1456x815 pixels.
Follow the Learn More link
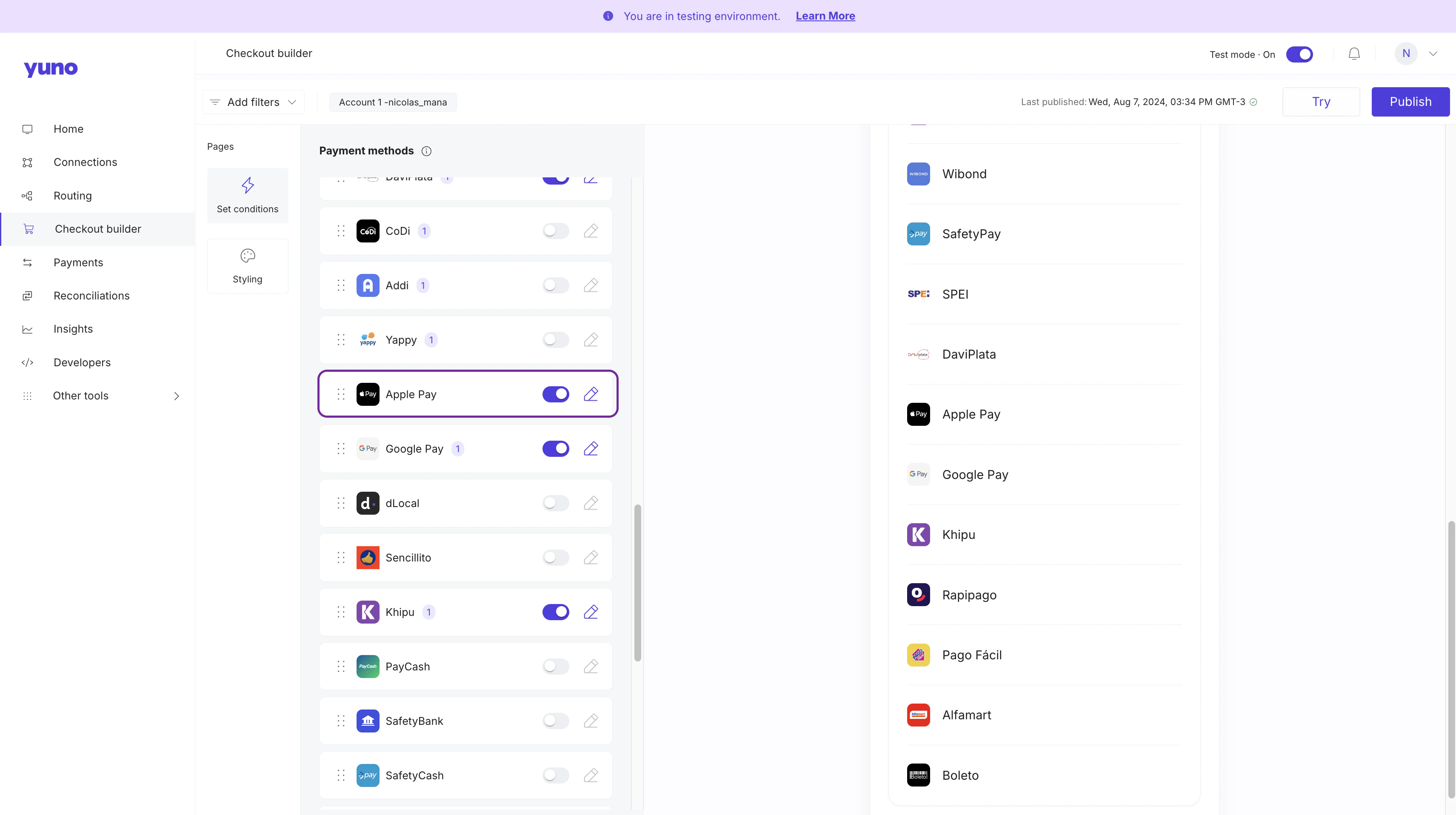(x=825, y=16)
